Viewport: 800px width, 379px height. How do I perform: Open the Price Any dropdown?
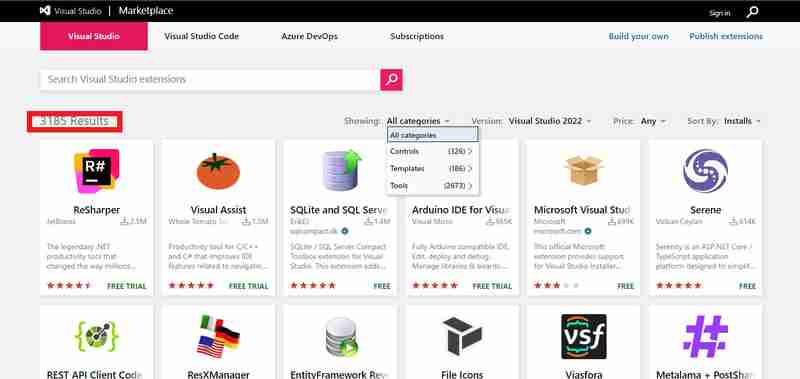(653, 121)
